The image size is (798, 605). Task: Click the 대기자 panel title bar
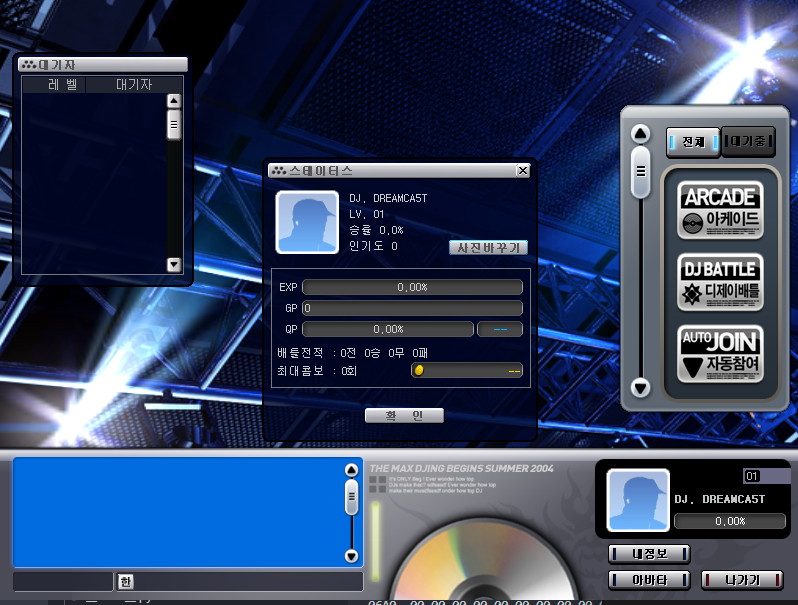point(103,65)
